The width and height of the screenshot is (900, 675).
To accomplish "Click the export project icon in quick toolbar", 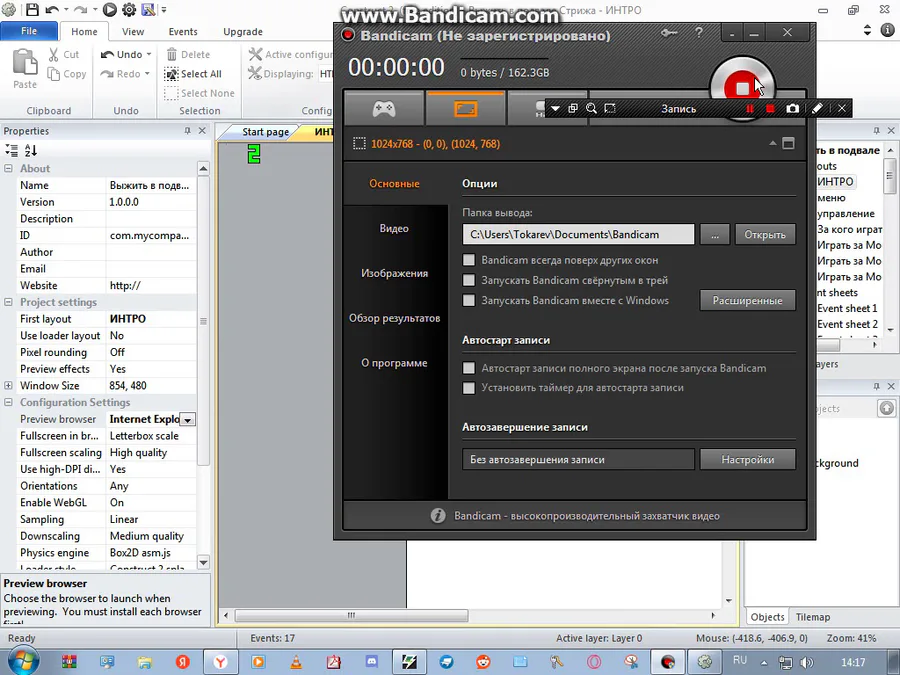I will pyautogui.click(x=148, y=10).
